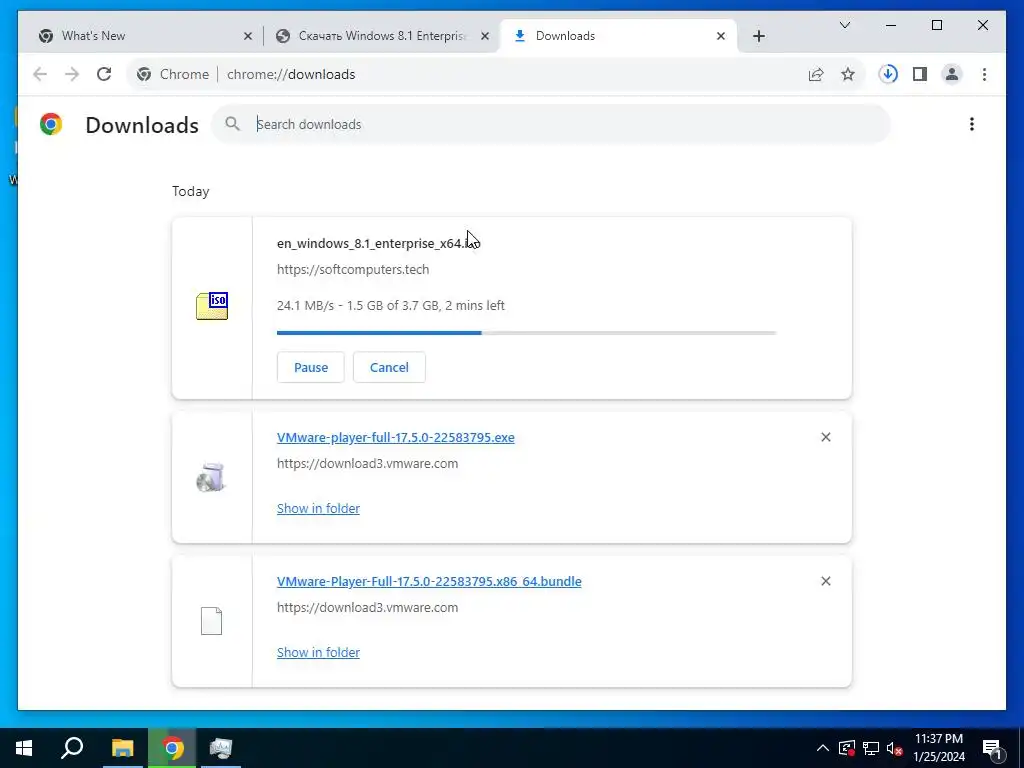The width and height of the screenshot is (1024, 768).
Task: Click the bundle file's blank document icon
Action: click(x=211, y=620)
